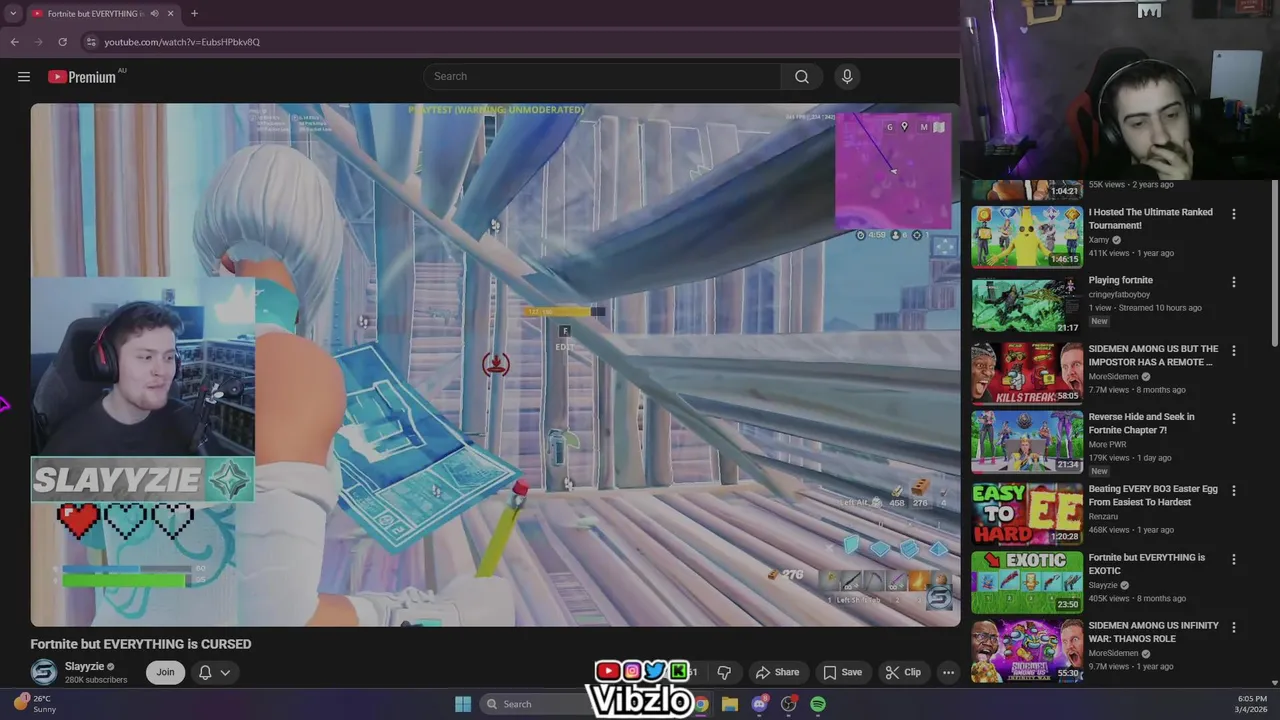Click the youtube.com URL in the address bar
The height and width of the screenshot is (720, 1280).
click(182, 42)
